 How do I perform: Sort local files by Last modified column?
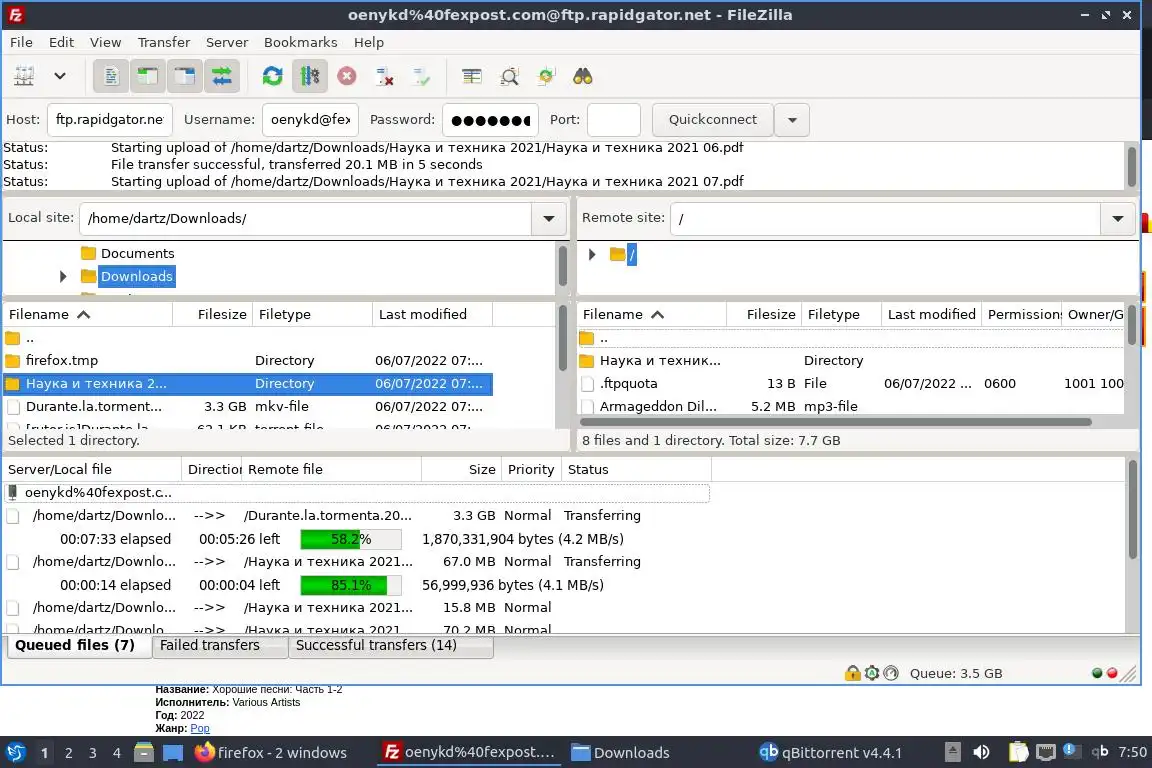(x=432, y=314)
